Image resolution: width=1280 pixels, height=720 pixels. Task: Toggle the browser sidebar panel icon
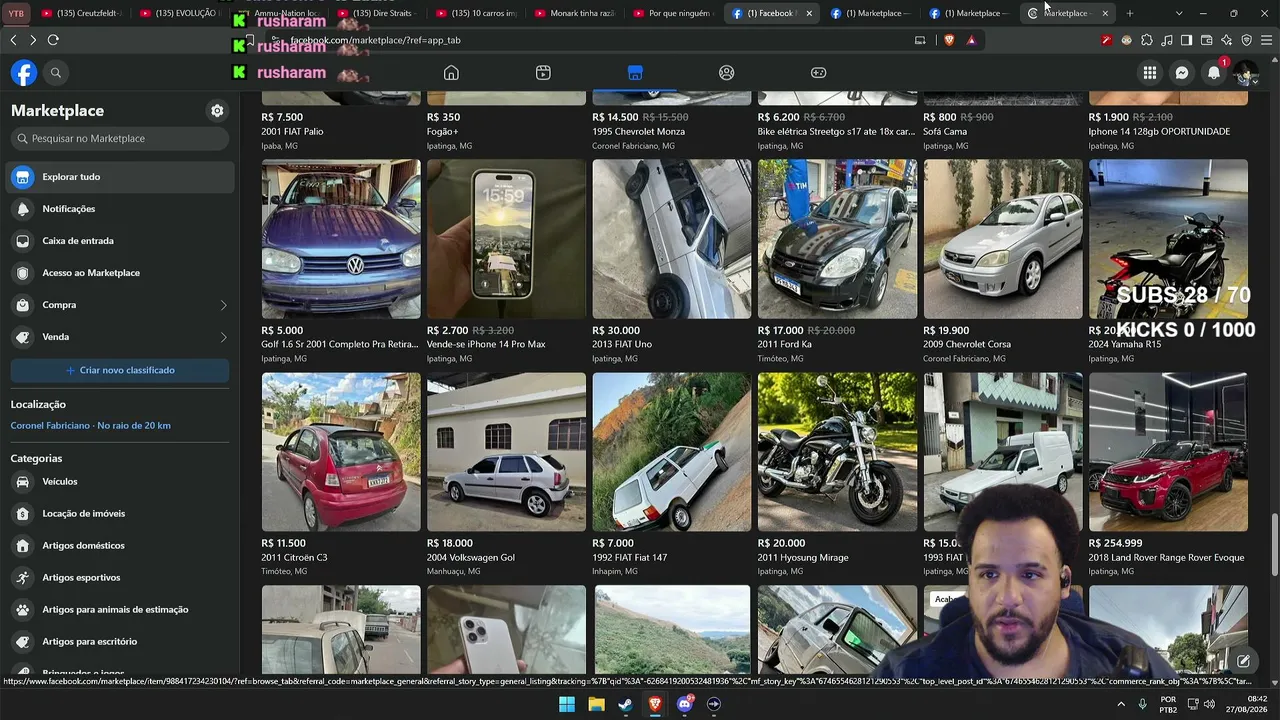(1186, 40)
